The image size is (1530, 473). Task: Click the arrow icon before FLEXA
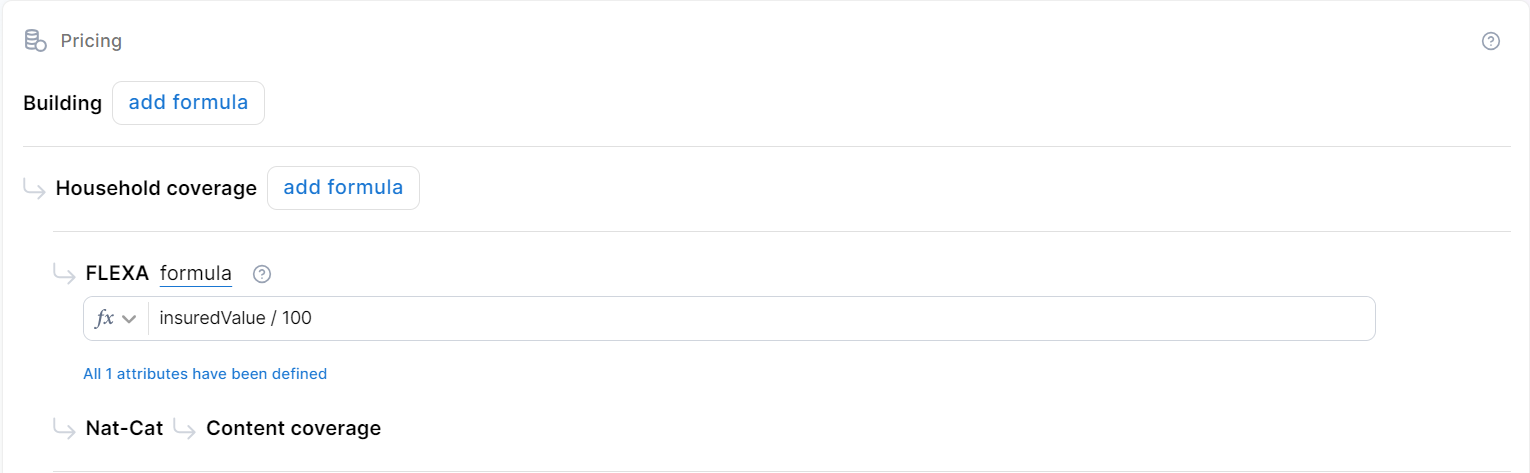point(65,273)
